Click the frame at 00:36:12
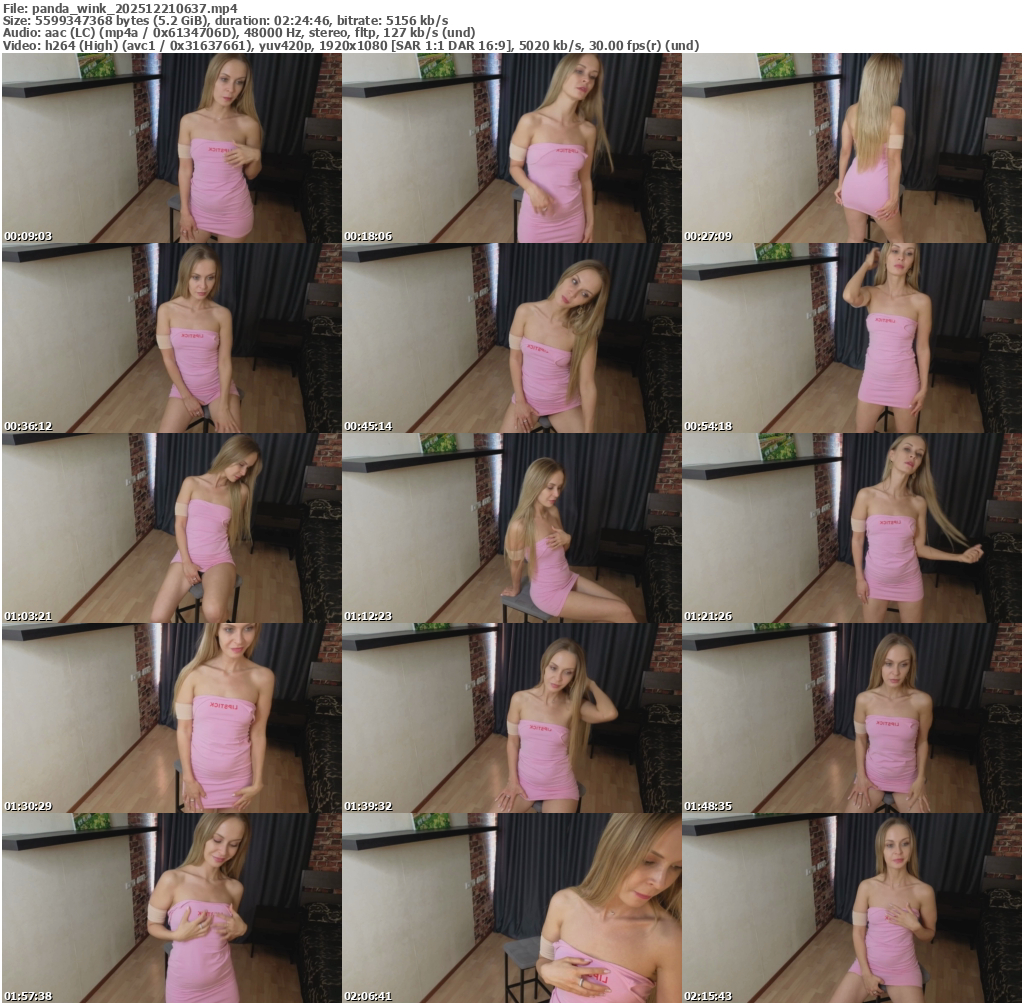Image resolution: width=1024 pixels, height=1003 pixels. click(x=171, y=337)
